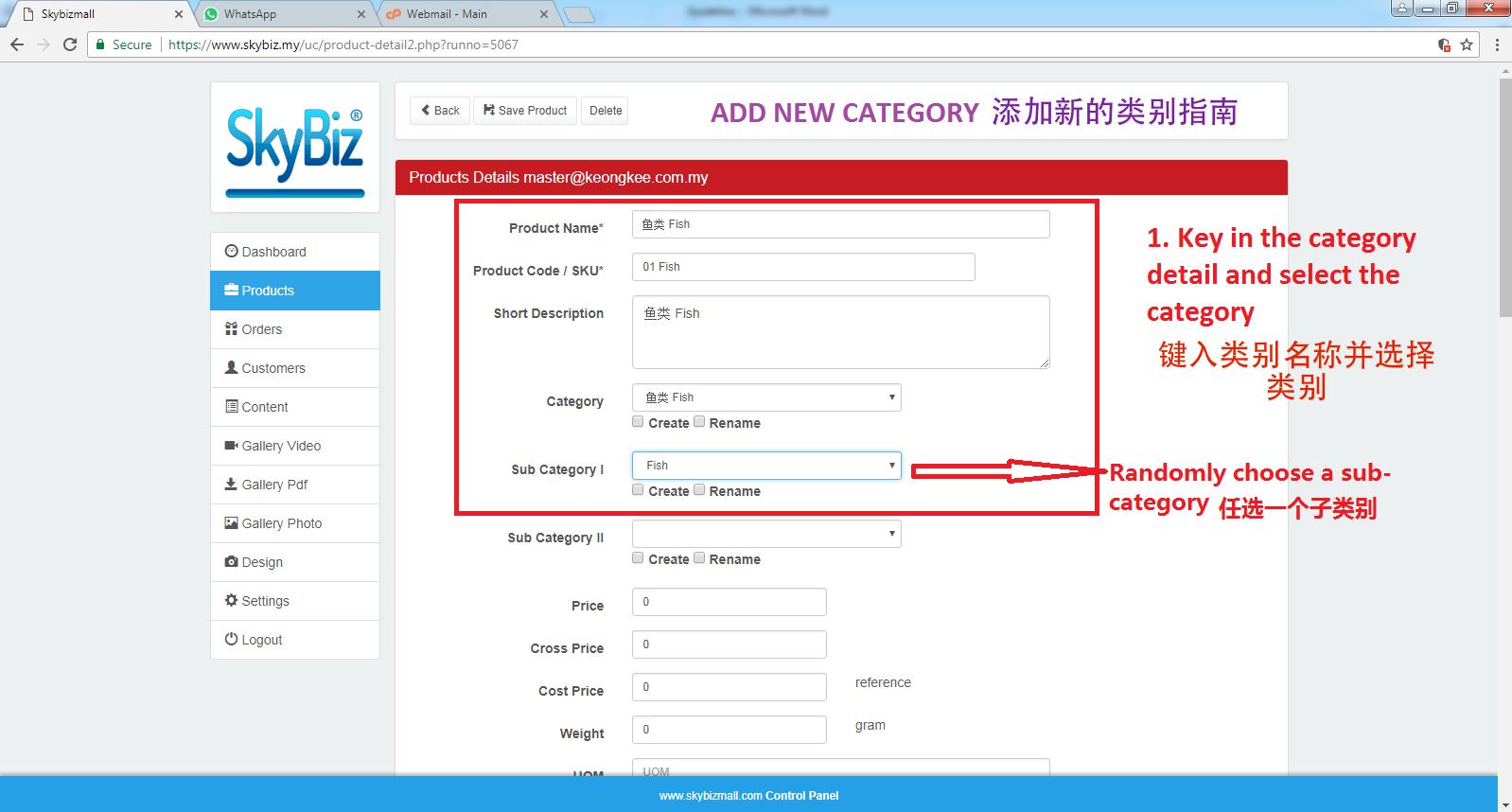Select the Skybizmall tab

click(99, 14)
